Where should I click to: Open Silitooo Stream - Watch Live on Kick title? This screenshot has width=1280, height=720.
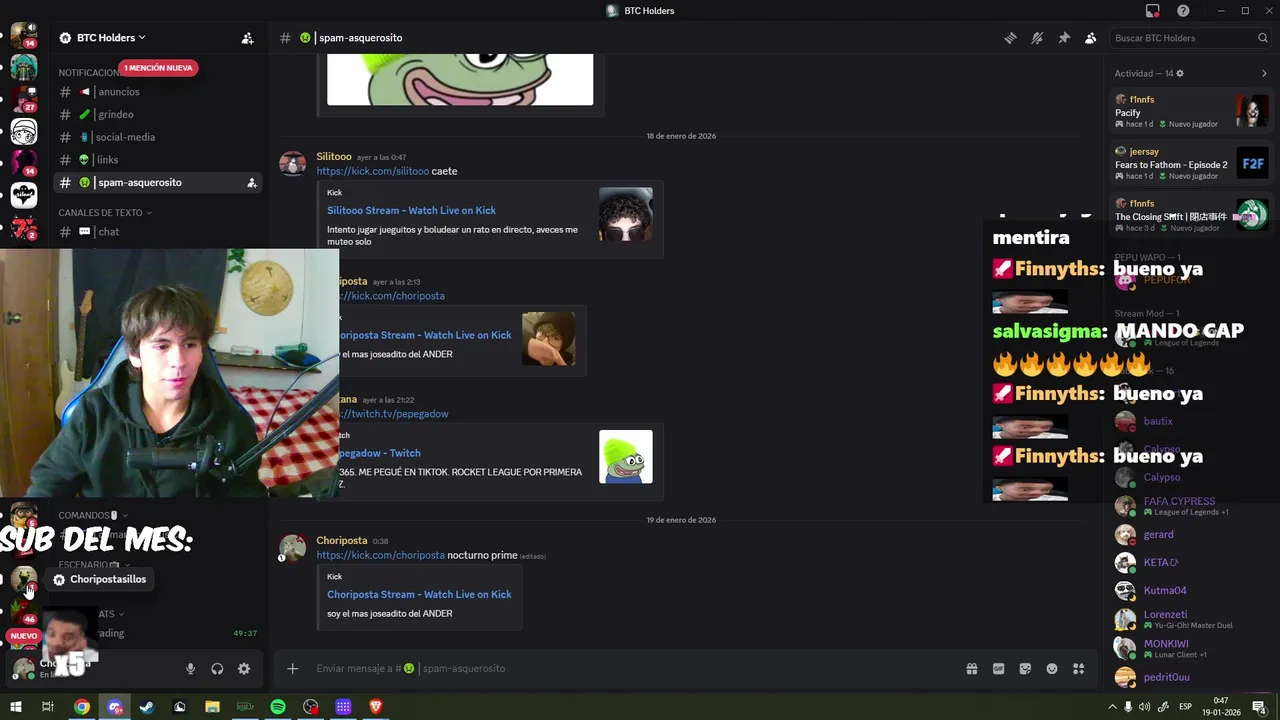pos(411,211)
